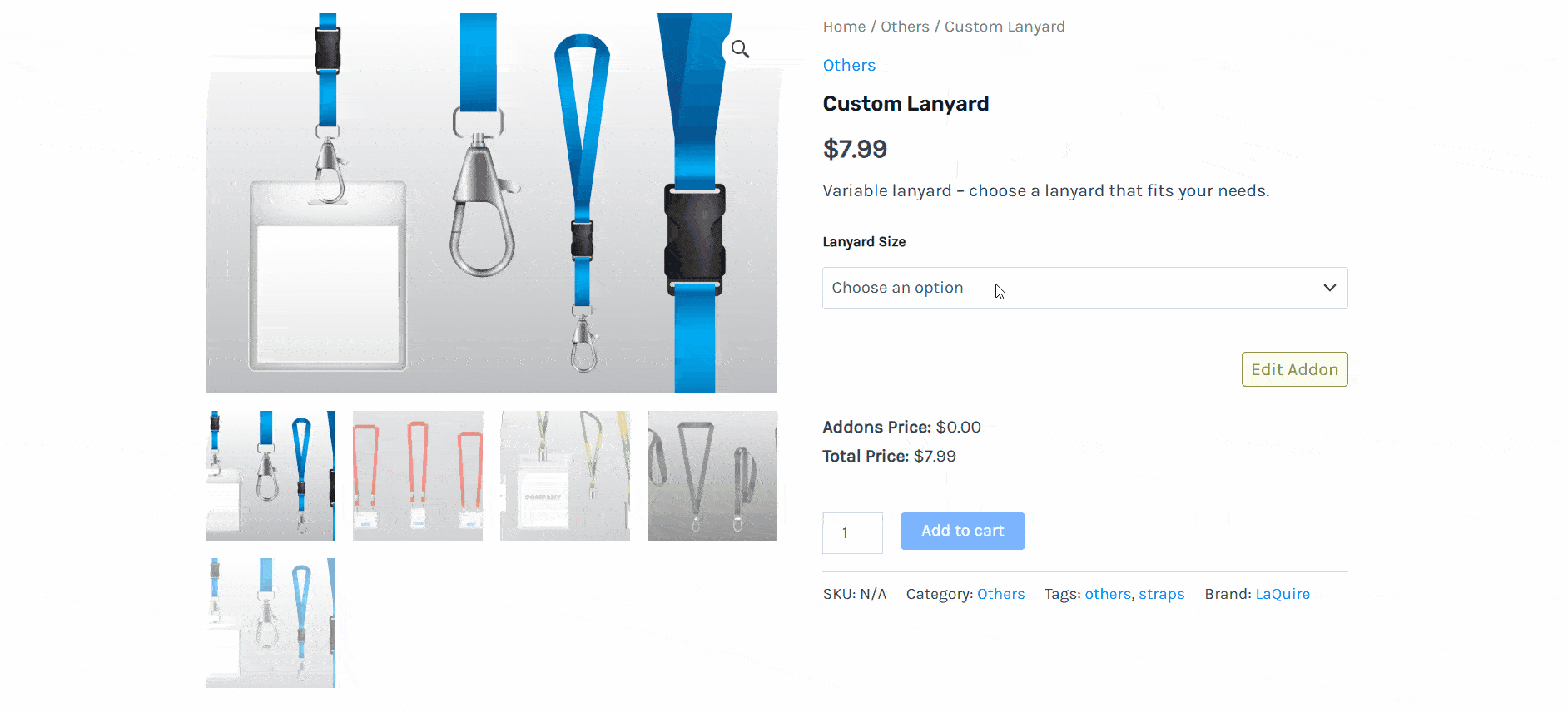The height and width of the screenshot is (712, 1568).
Task: Click the blue Others category link above title
Action: click(x=849, y=65)
